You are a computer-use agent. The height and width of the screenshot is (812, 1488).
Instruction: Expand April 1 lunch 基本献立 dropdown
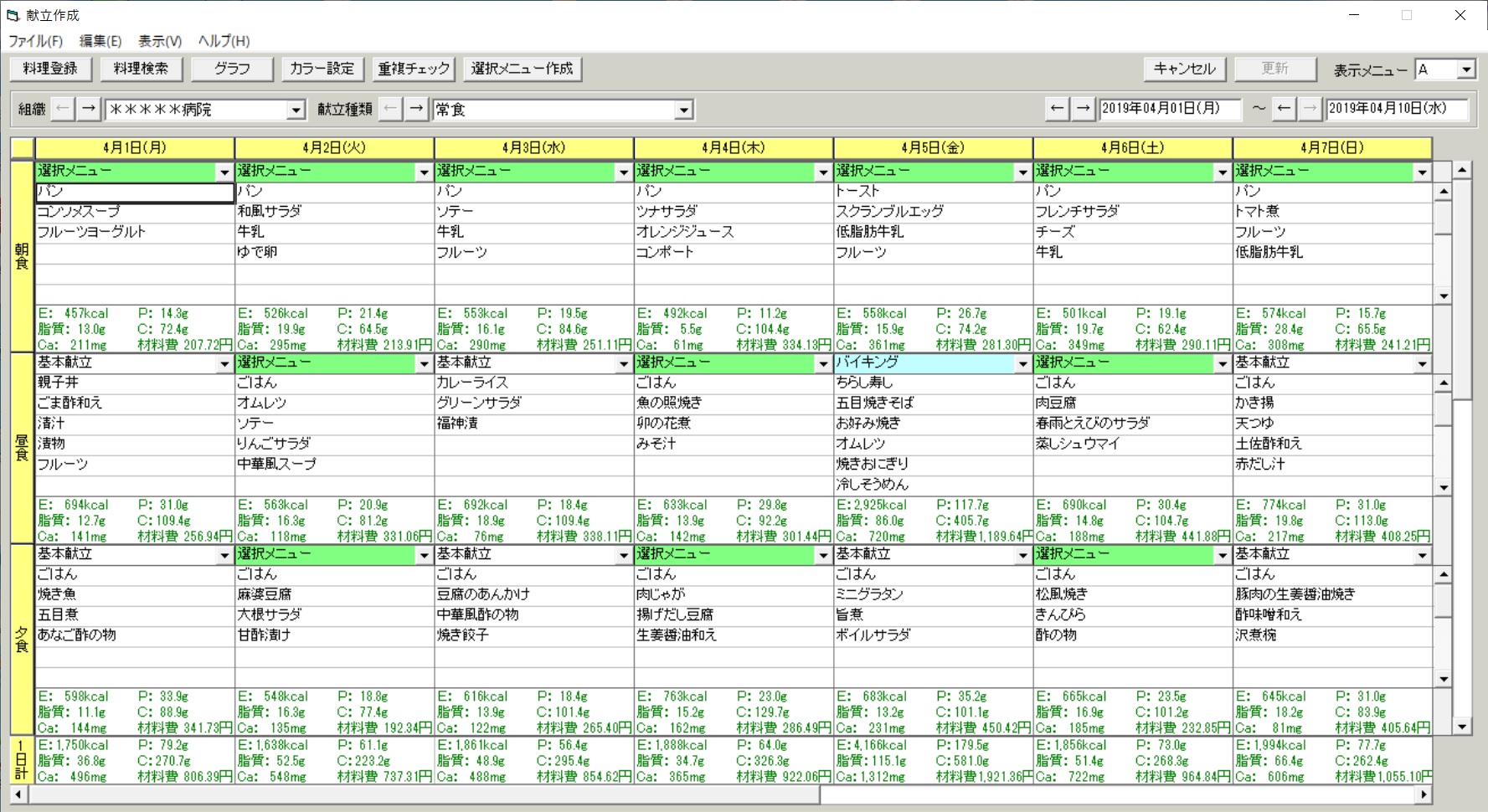[224, 363]
